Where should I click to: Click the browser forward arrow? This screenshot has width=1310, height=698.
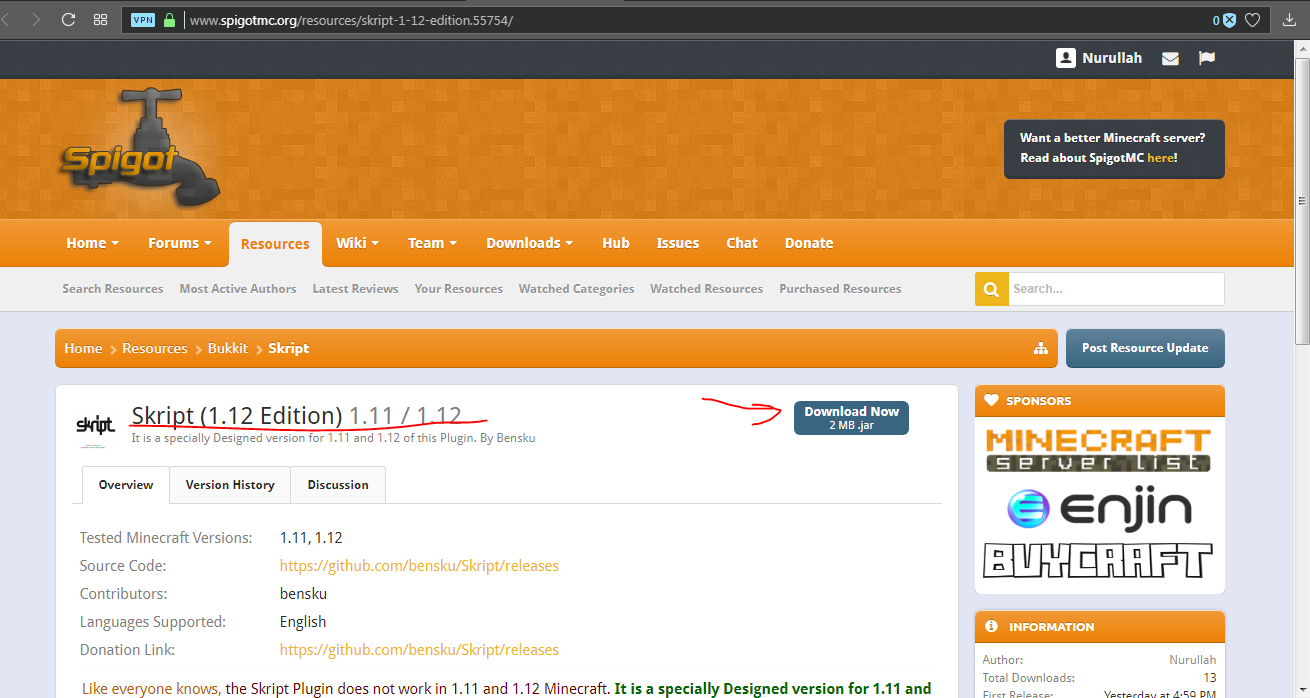pos(36,19)
